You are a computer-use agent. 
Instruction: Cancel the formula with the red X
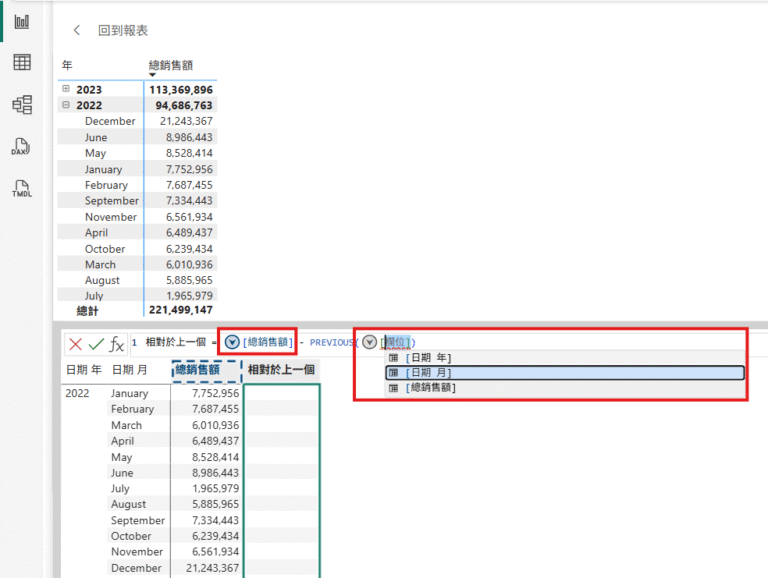click(x=76, y=343)
